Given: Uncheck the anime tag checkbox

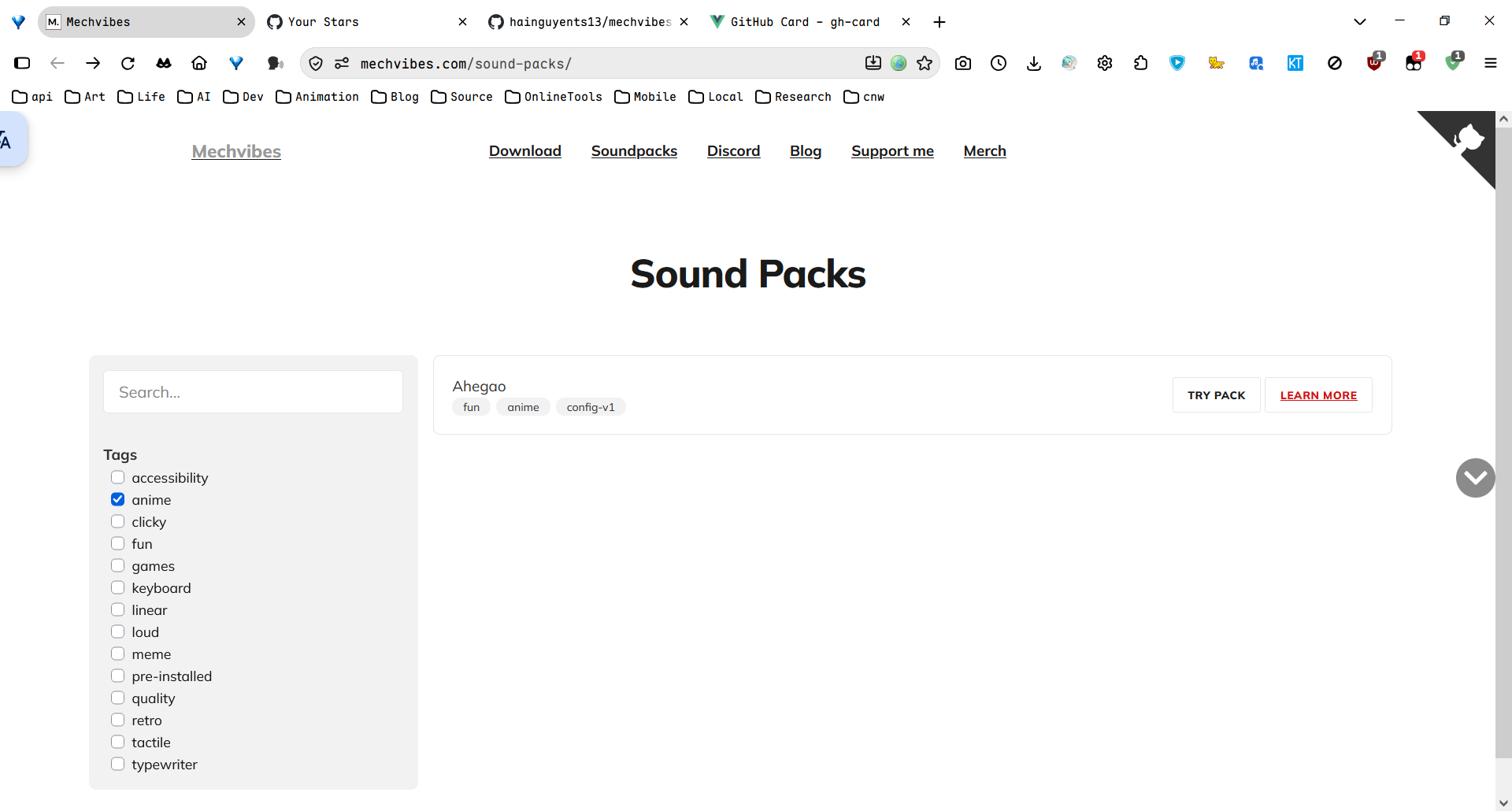Looking at the screenshot, I should (x=118, y=499).
